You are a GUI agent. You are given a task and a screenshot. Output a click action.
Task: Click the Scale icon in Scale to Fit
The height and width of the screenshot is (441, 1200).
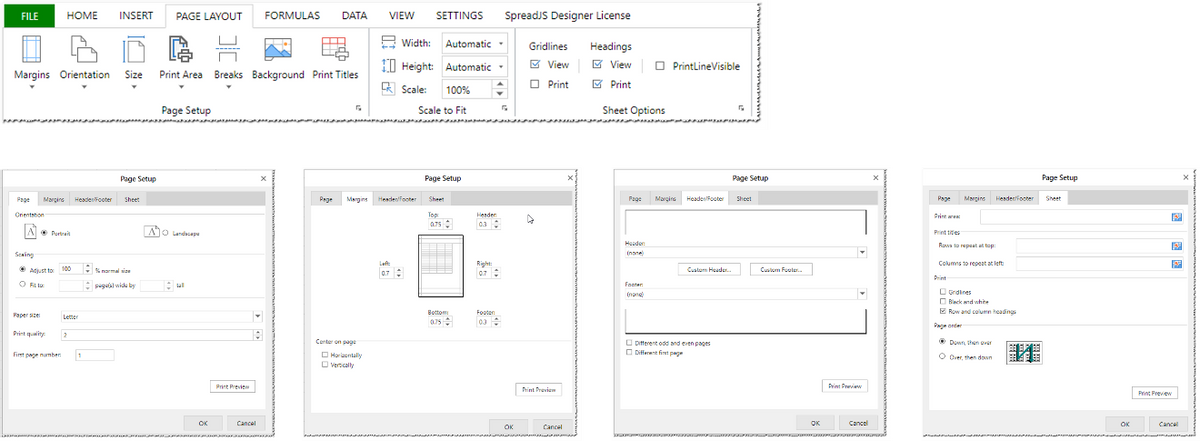(x=390, y=89)
